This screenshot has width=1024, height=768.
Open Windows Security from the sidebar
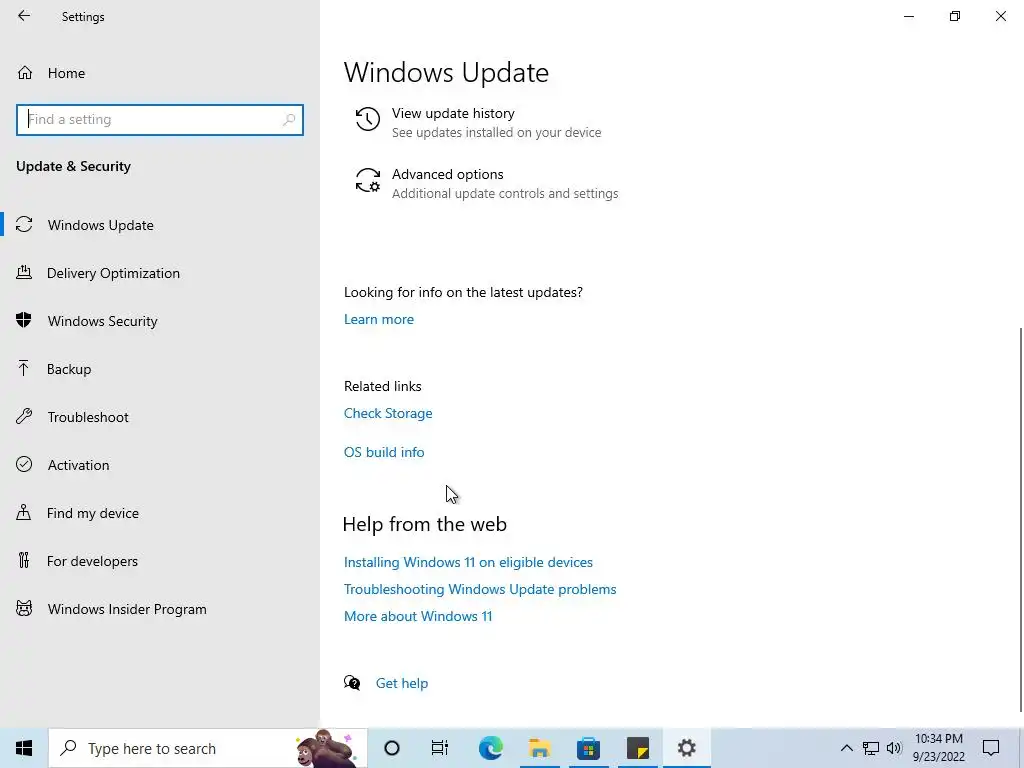pos(160,321)
